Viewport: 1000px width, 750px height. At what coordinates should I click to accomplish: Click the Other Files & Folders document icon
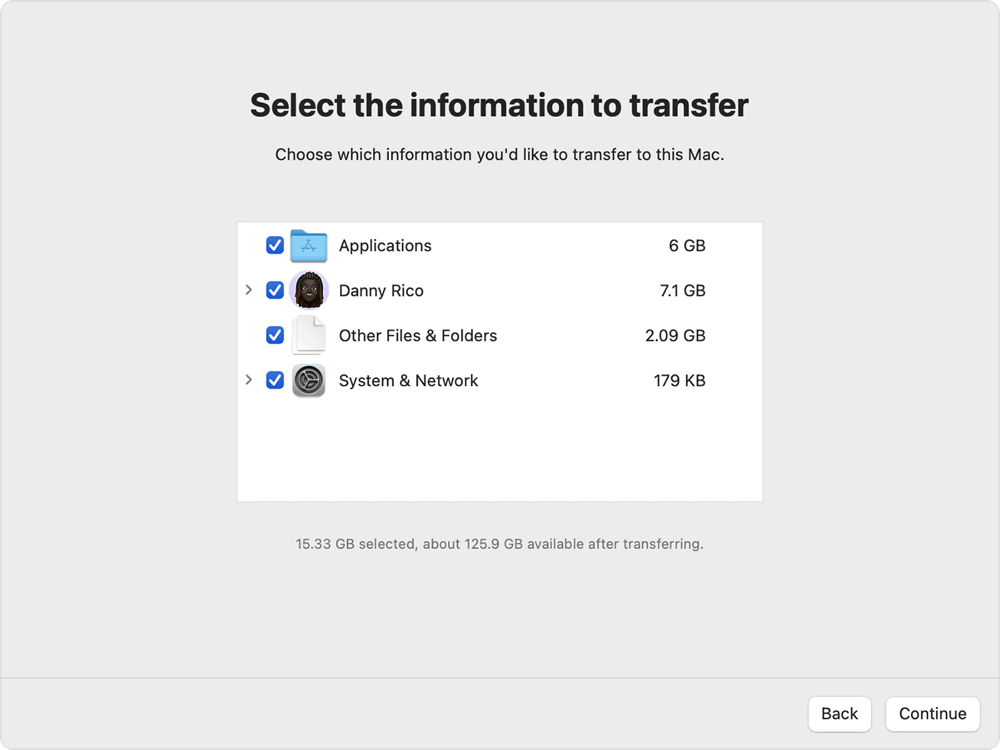click(x=309, y=335)
